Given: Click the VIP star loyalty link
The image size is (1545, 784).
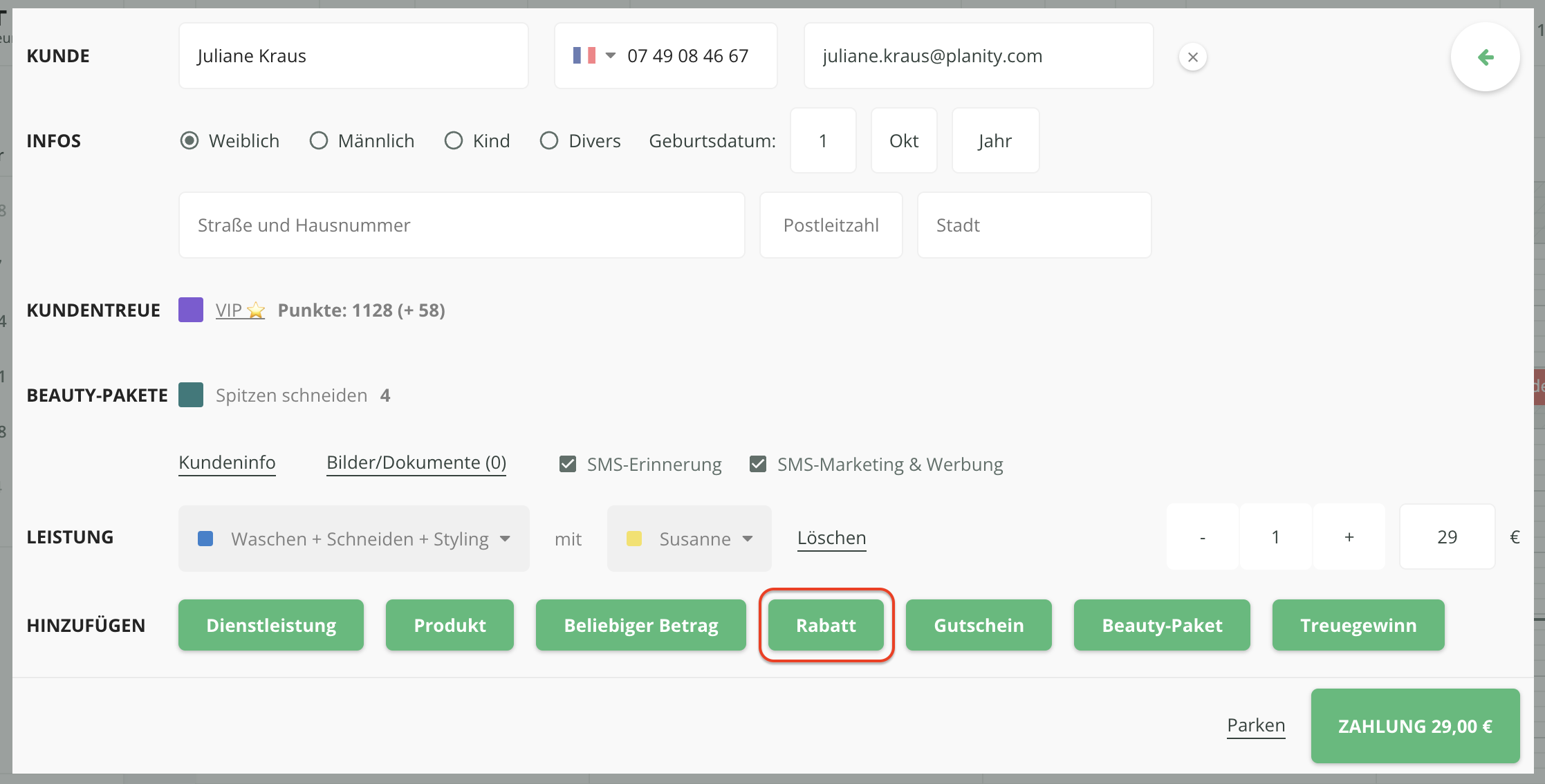Looking at the screenshot, I should [x=240, y=310].
